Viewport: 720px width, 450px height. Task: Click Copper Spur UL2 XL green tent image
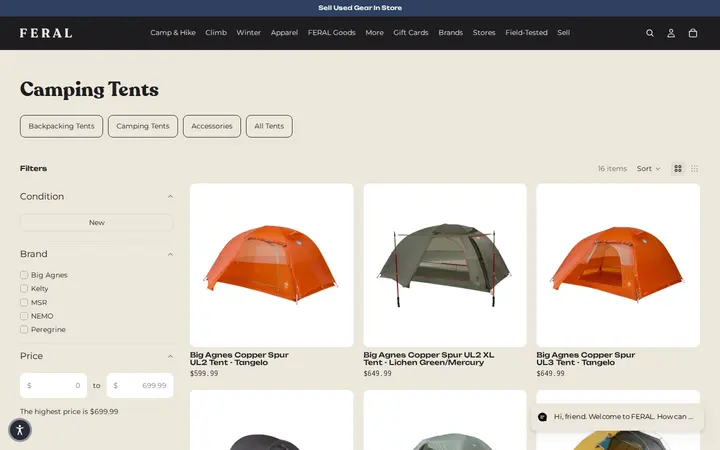445,265
